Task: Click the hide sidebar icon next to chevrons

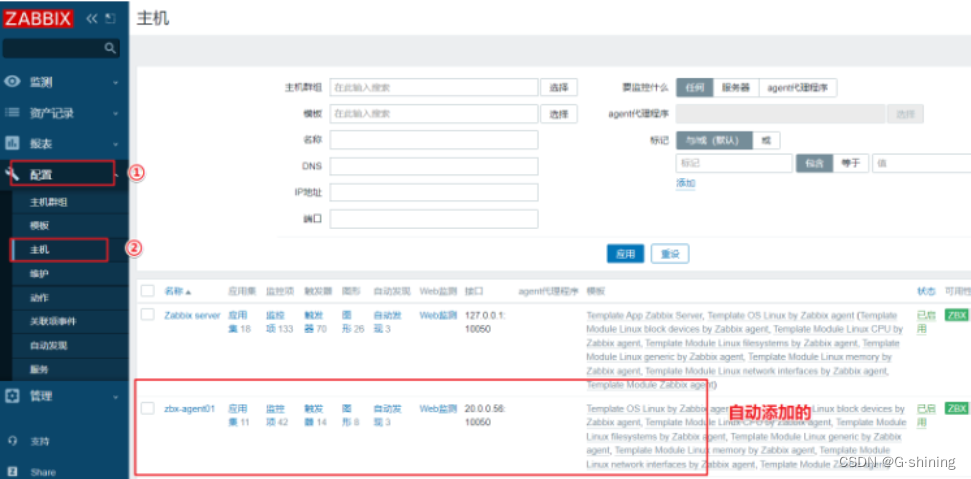Action: click(x=110, y=19)
